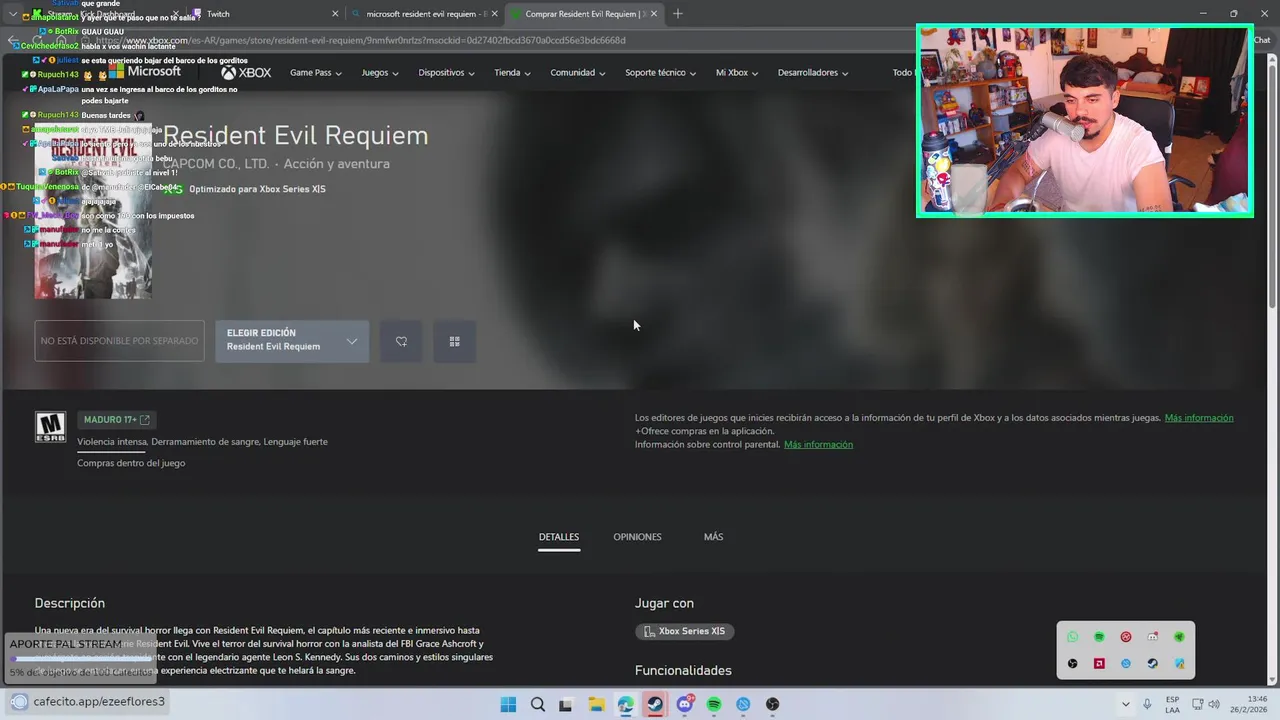Image resolution: width=1280 pixels, height=720 pixels.
Task: Click the Steam icon in tray overflow
Action: 1152,663
